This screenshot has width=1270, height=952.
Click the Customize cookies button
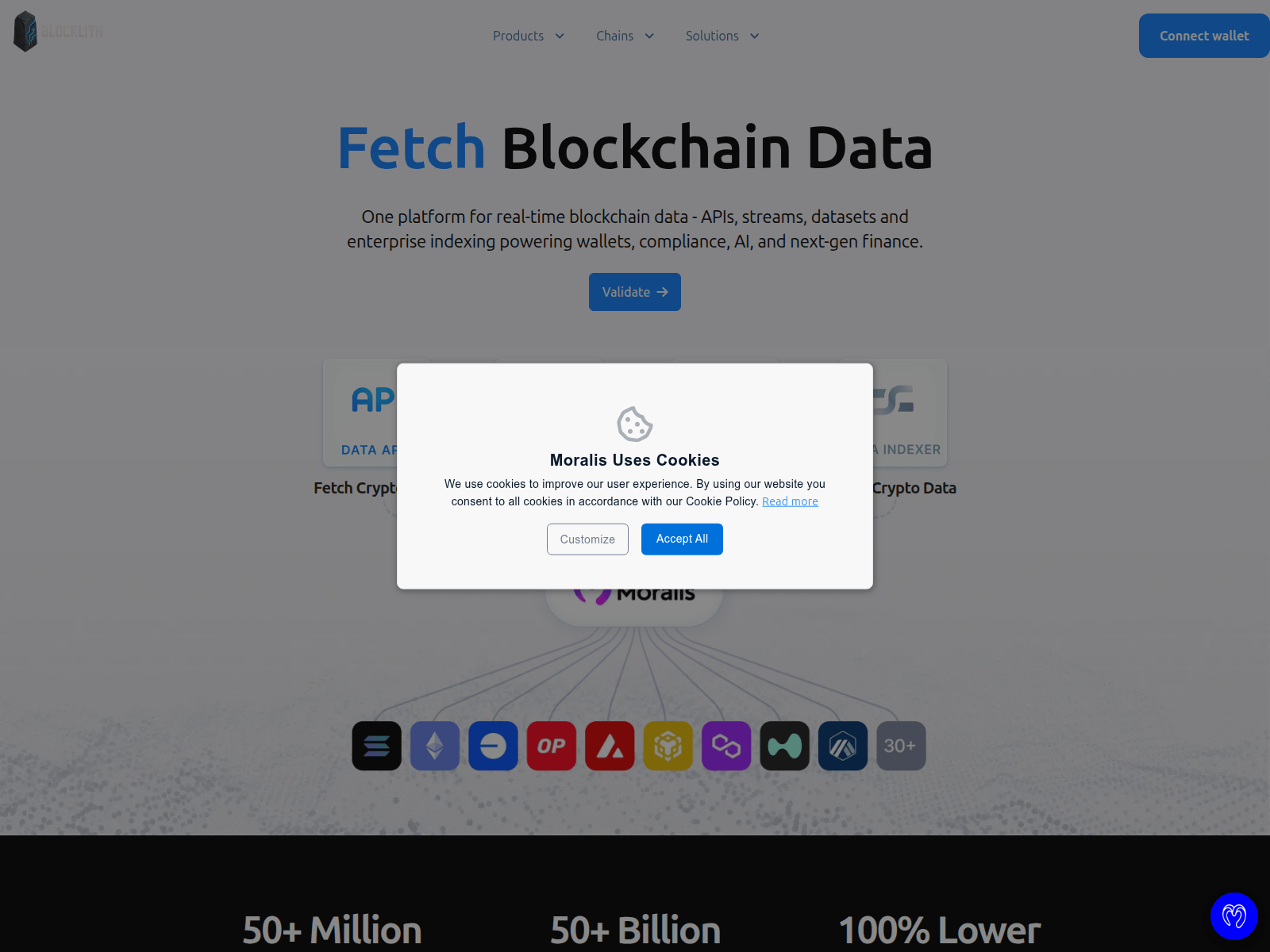click(587, 539)
